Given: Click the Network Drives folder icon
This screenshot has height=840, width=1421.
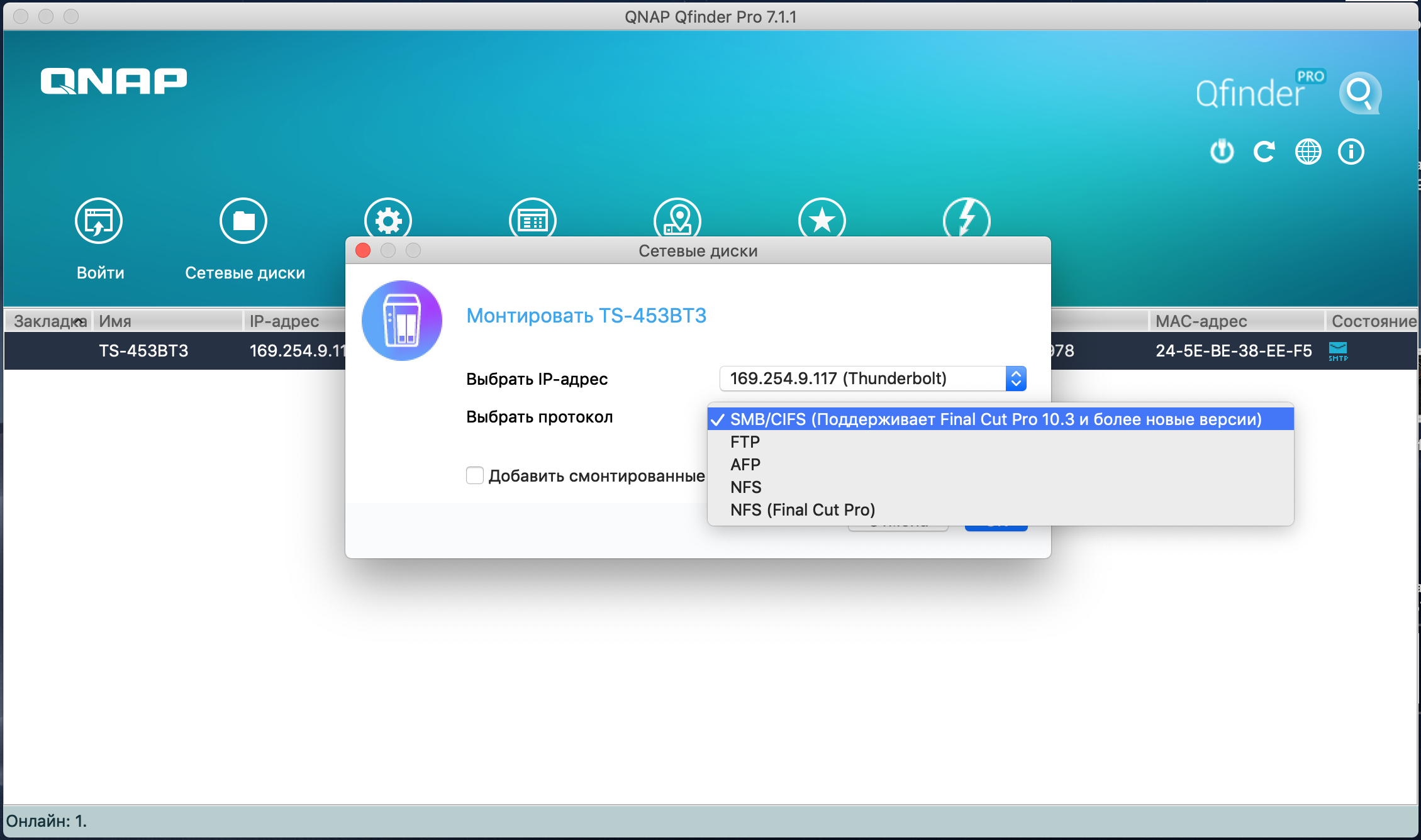Looking at the screenshot, I should [x=243, y=221].
